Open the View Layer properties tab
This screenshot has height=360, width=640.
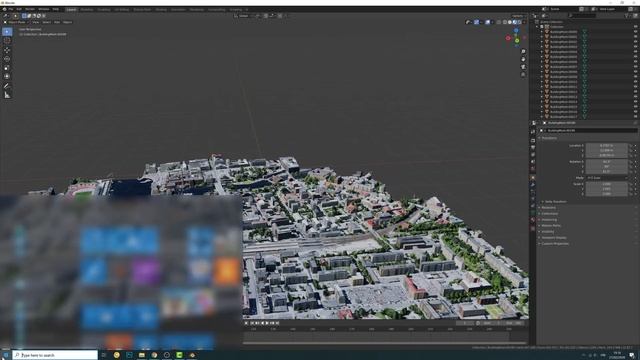[533, 155]
